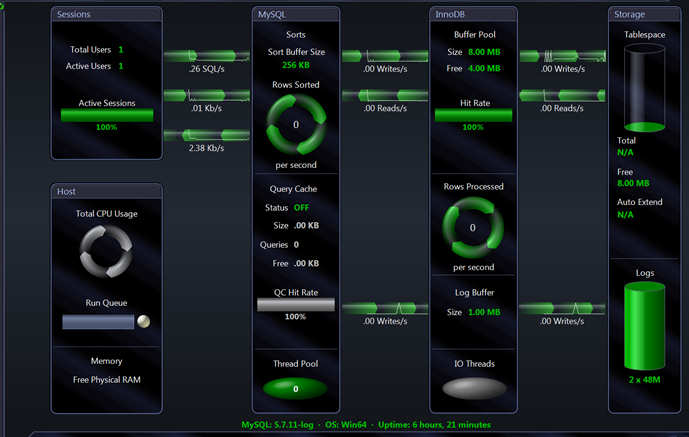Click the QC Hit Rate gray bar
This screenshot has width=689, height=437.
click(296, 305)
